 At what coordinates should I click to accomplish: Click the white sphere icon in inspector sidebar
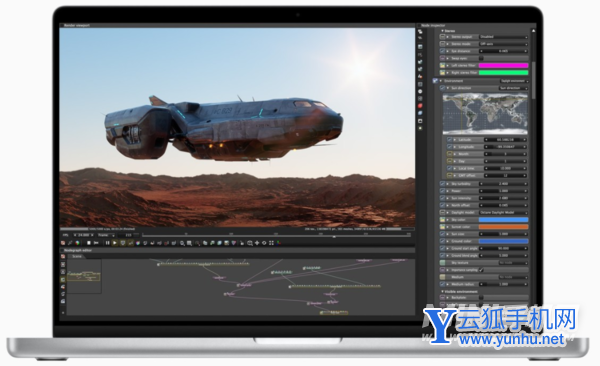coord(420,92)
